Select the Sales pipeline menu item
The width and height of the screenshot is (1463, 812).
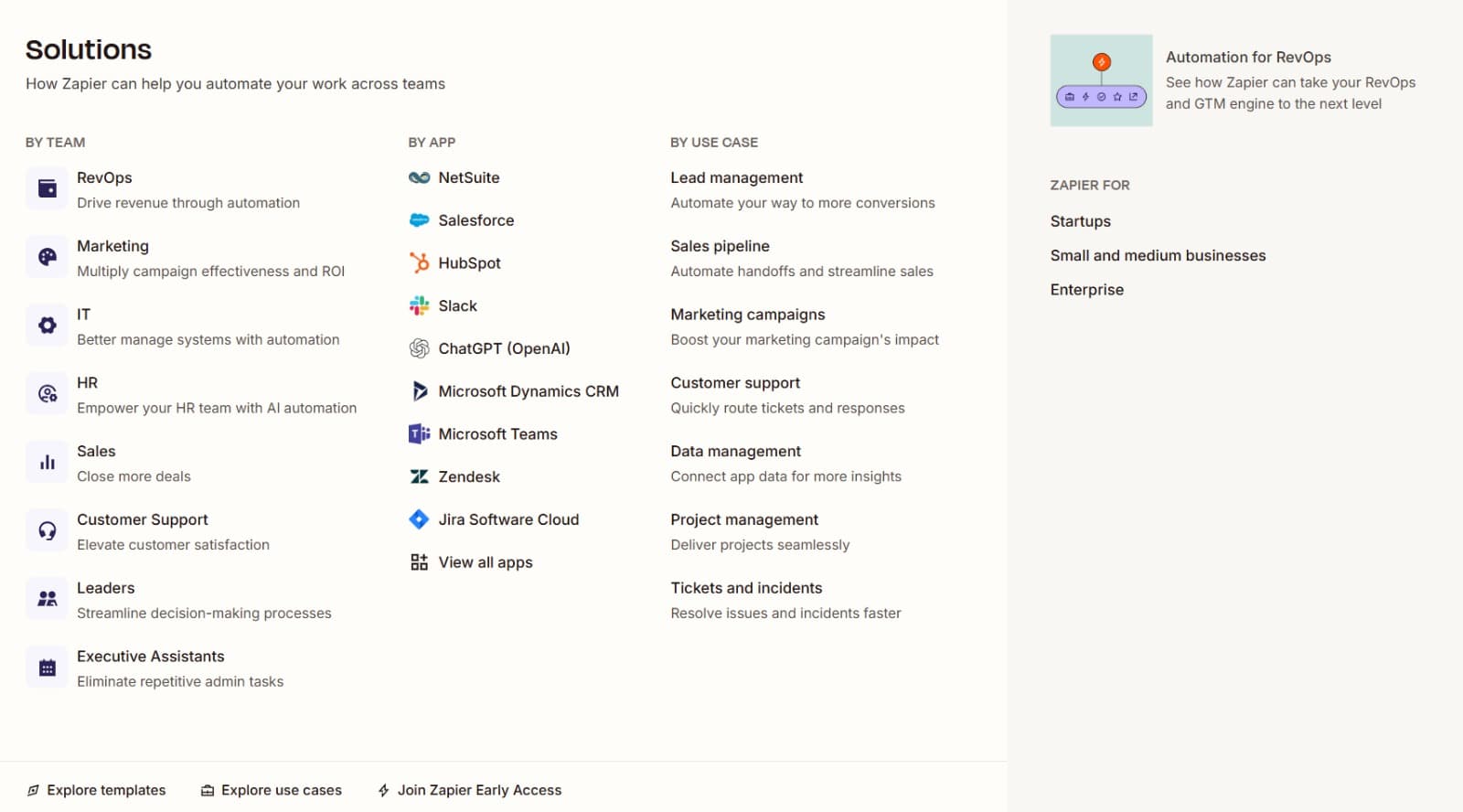coord(720,246)
